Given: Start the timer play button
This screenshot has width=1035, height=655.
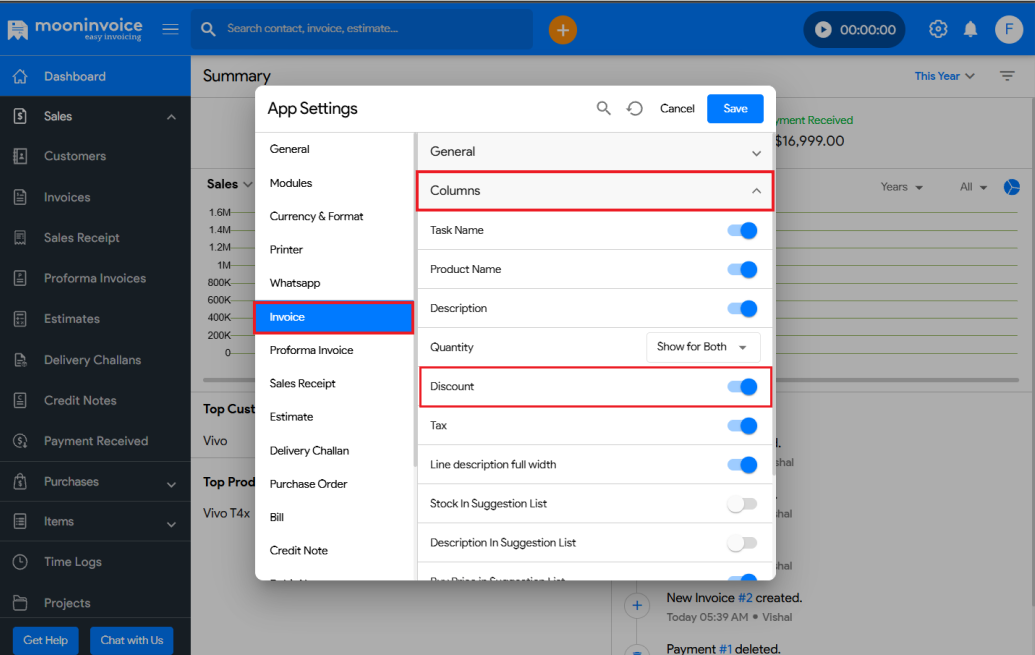Looking at the screenshot, I should tap(823, 30).
